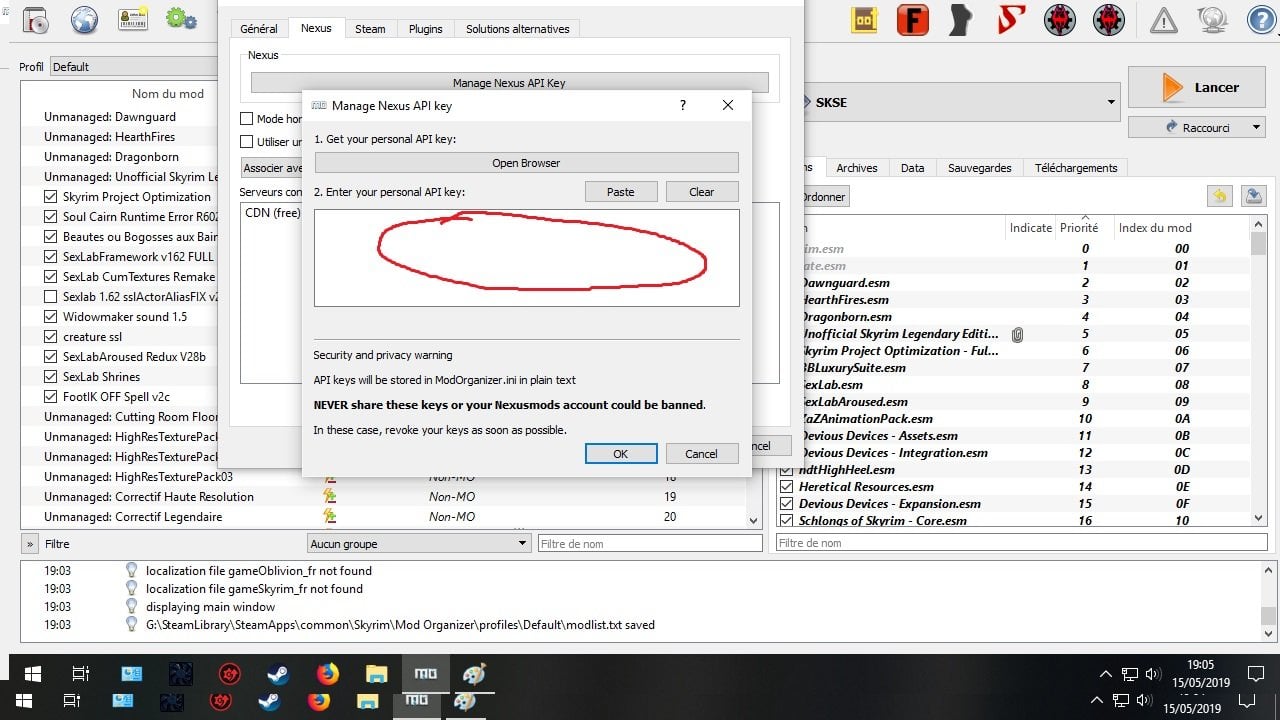Open the blue help question mark icon
The width and height of the screenshot is (1280, 720).
1260,20
